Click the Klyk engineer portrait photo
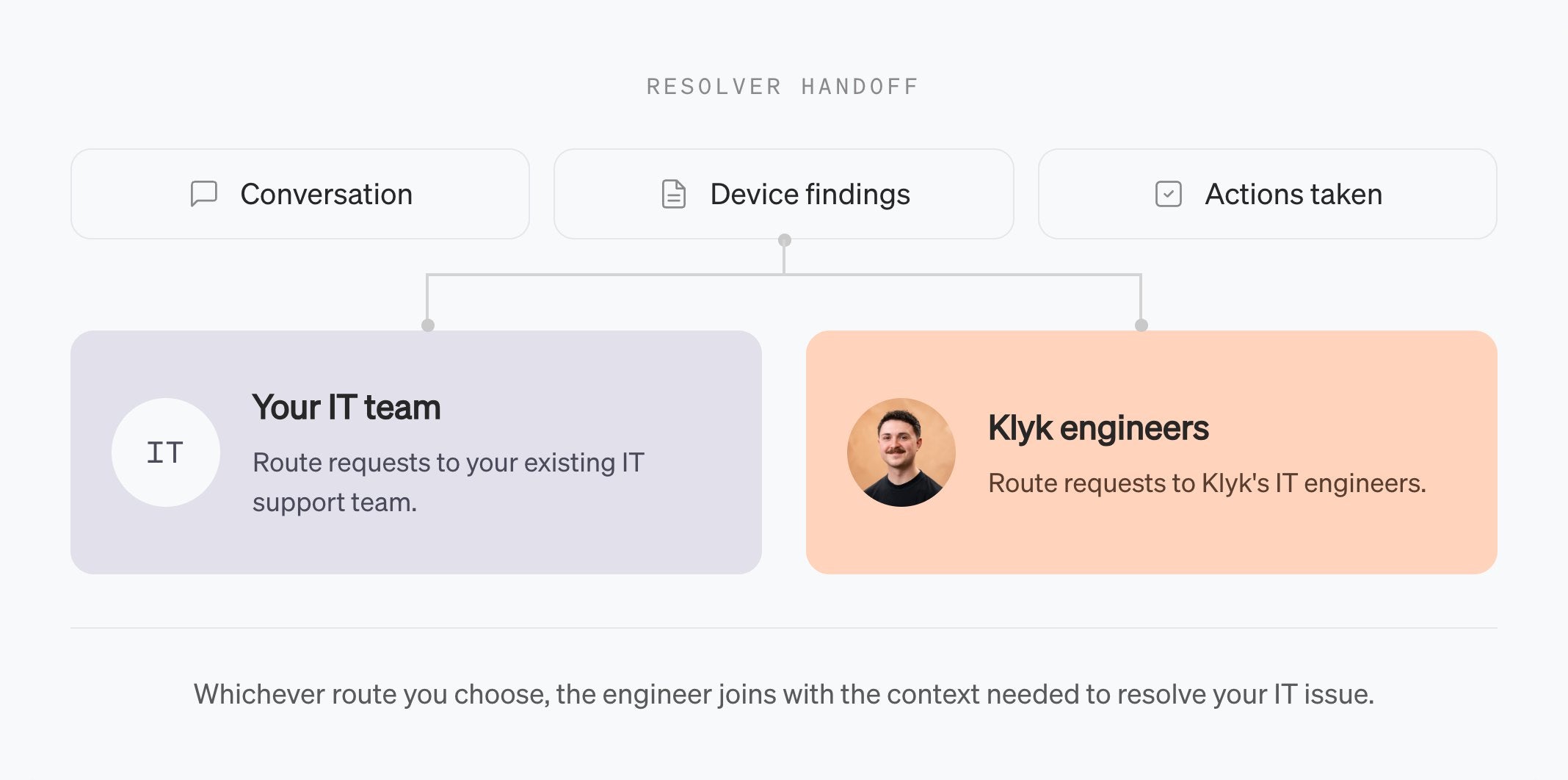1568x780 pixels. pyautogui.click(x=901, y=452)
